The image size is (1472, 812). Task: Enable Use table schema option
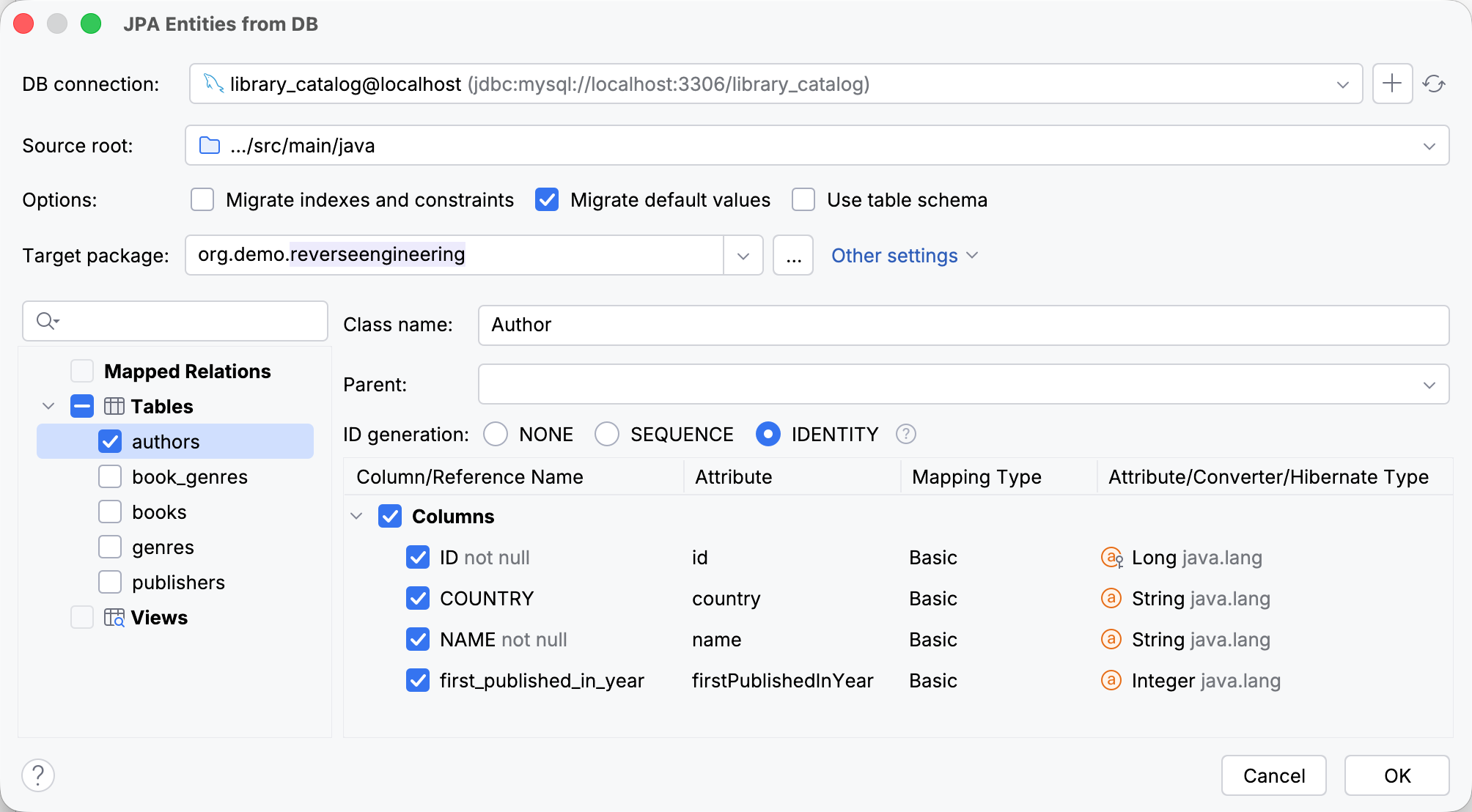pos(803,199)
